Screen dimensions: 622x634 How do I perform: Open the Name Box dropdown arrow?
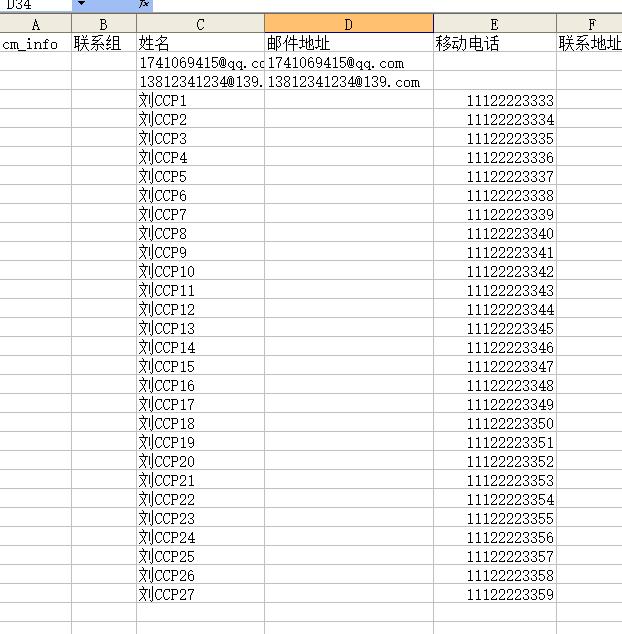[81, 5]
